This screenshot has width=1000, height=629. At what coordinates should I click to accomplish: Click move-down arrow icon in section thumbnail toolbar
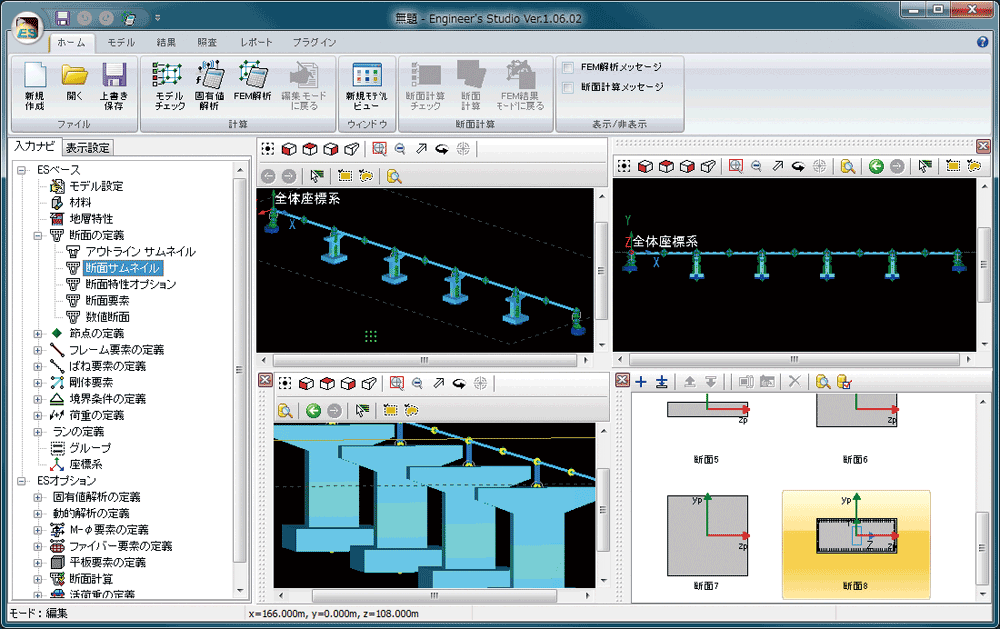(x=710, y=381)
